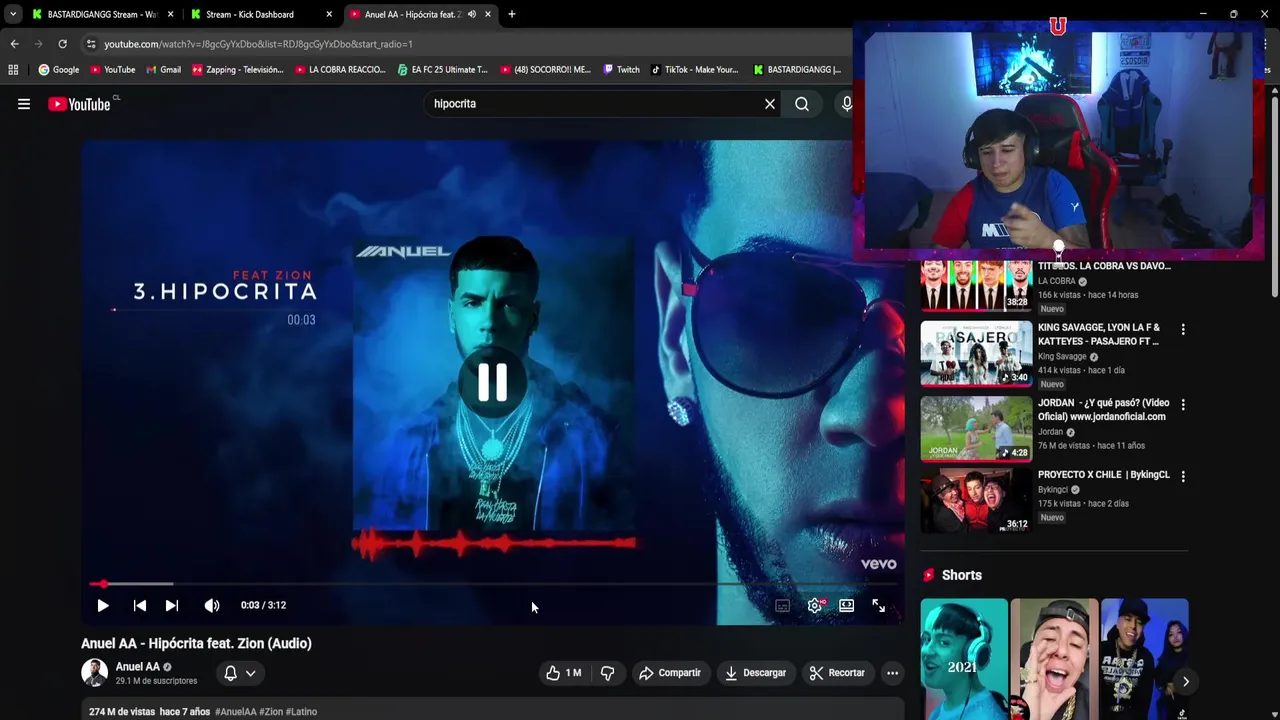
Task: Open the YouTube hamburger guide menu
Action: 24,104
